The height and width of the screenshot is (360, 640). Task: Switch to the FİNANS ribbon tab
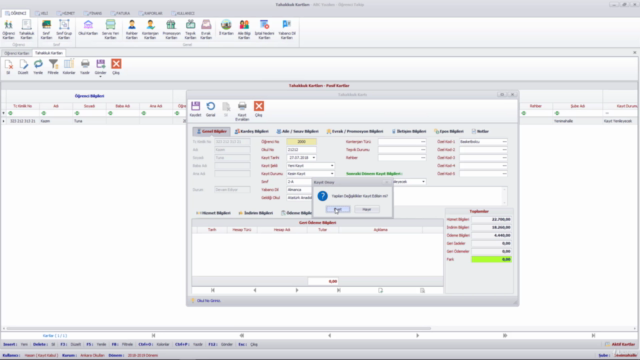93,13
